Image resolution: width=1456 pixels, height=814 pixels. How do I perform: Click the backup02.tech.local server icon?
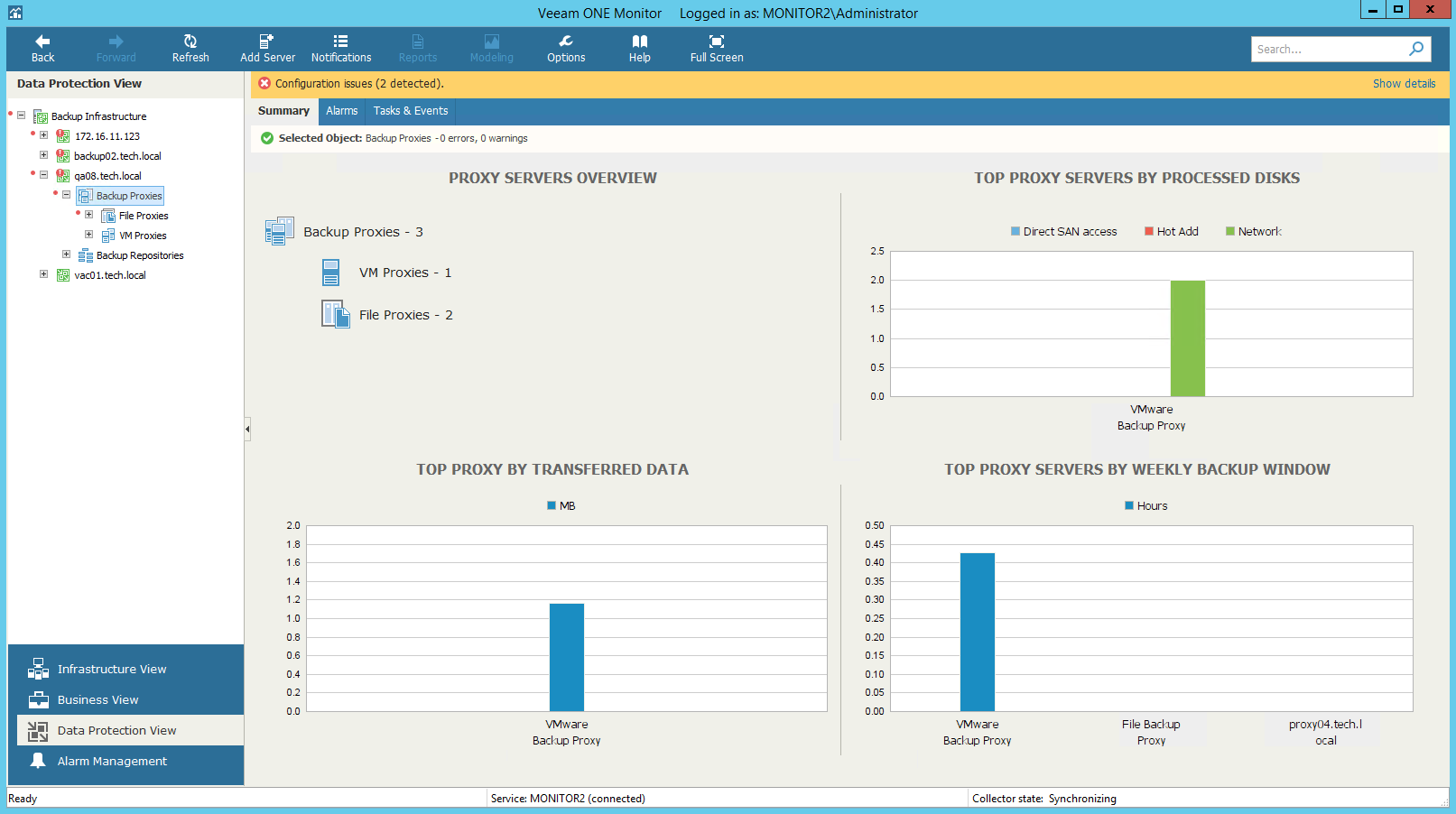click(x=63, y=156)
